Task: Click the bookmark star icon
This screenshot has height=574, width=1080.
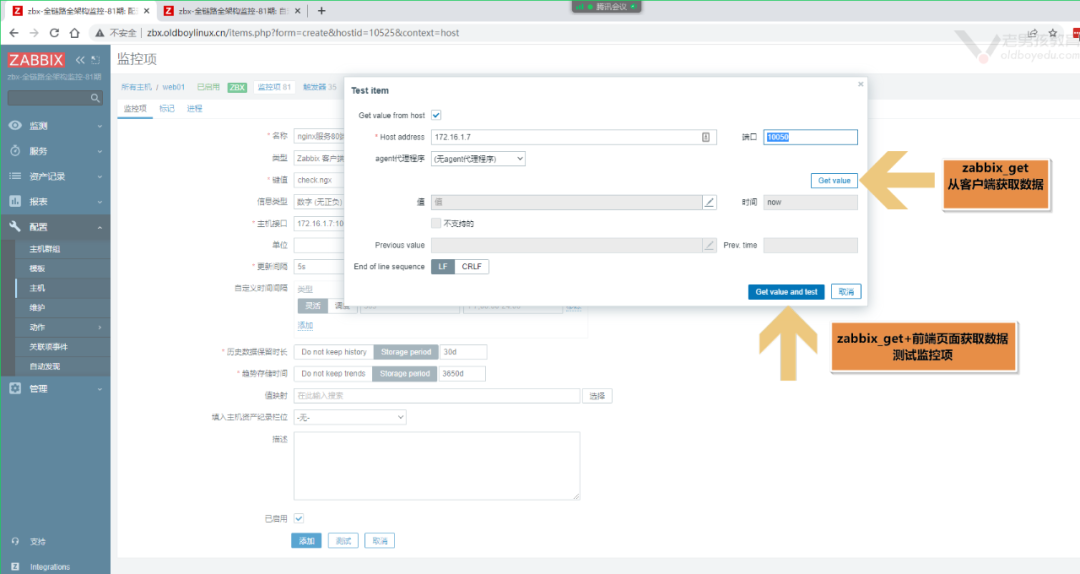Action: click(x=1052, y=32)
